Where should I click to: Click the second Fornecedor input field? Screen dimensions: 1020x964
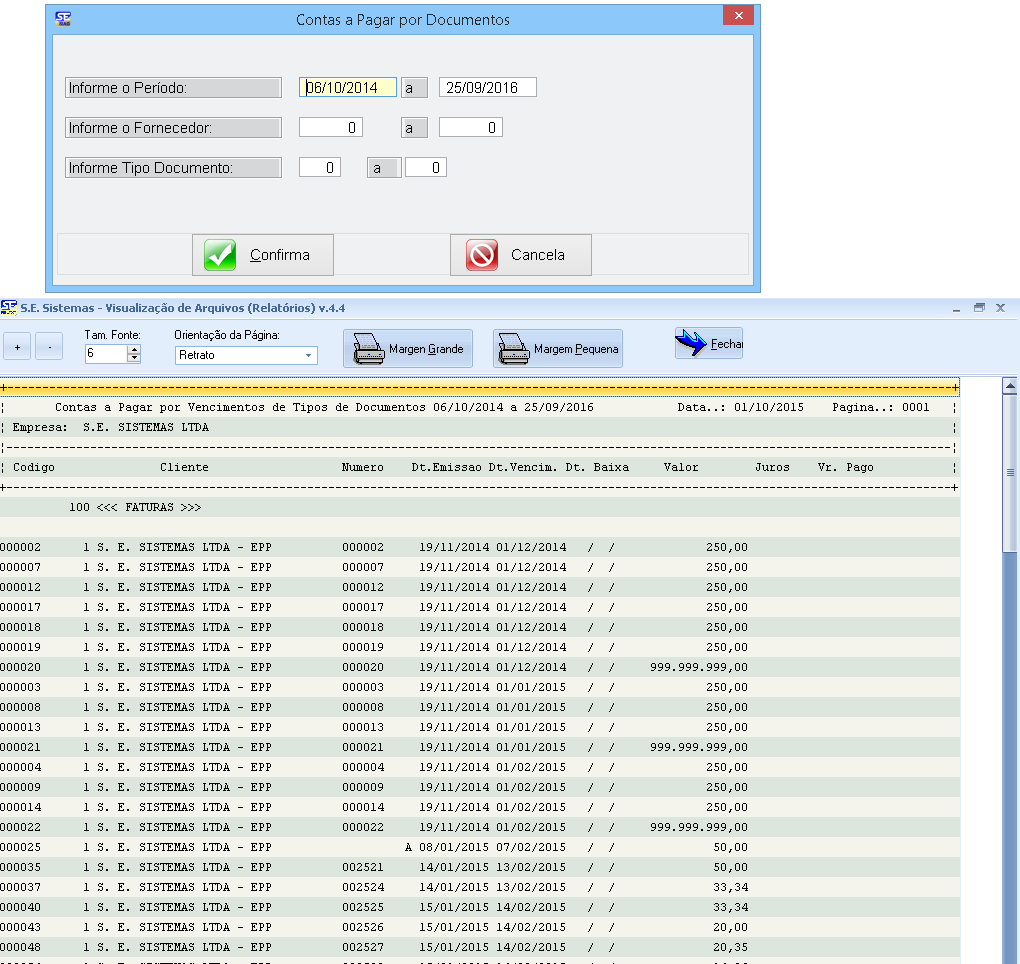point(470,128)
